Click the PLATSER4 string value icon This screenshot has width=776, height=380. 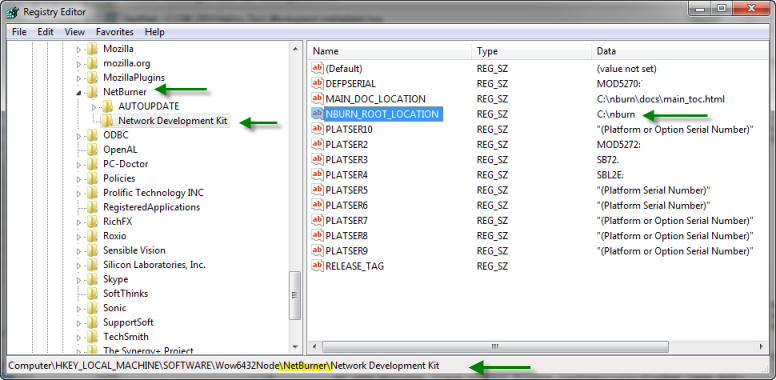(317, 175)
